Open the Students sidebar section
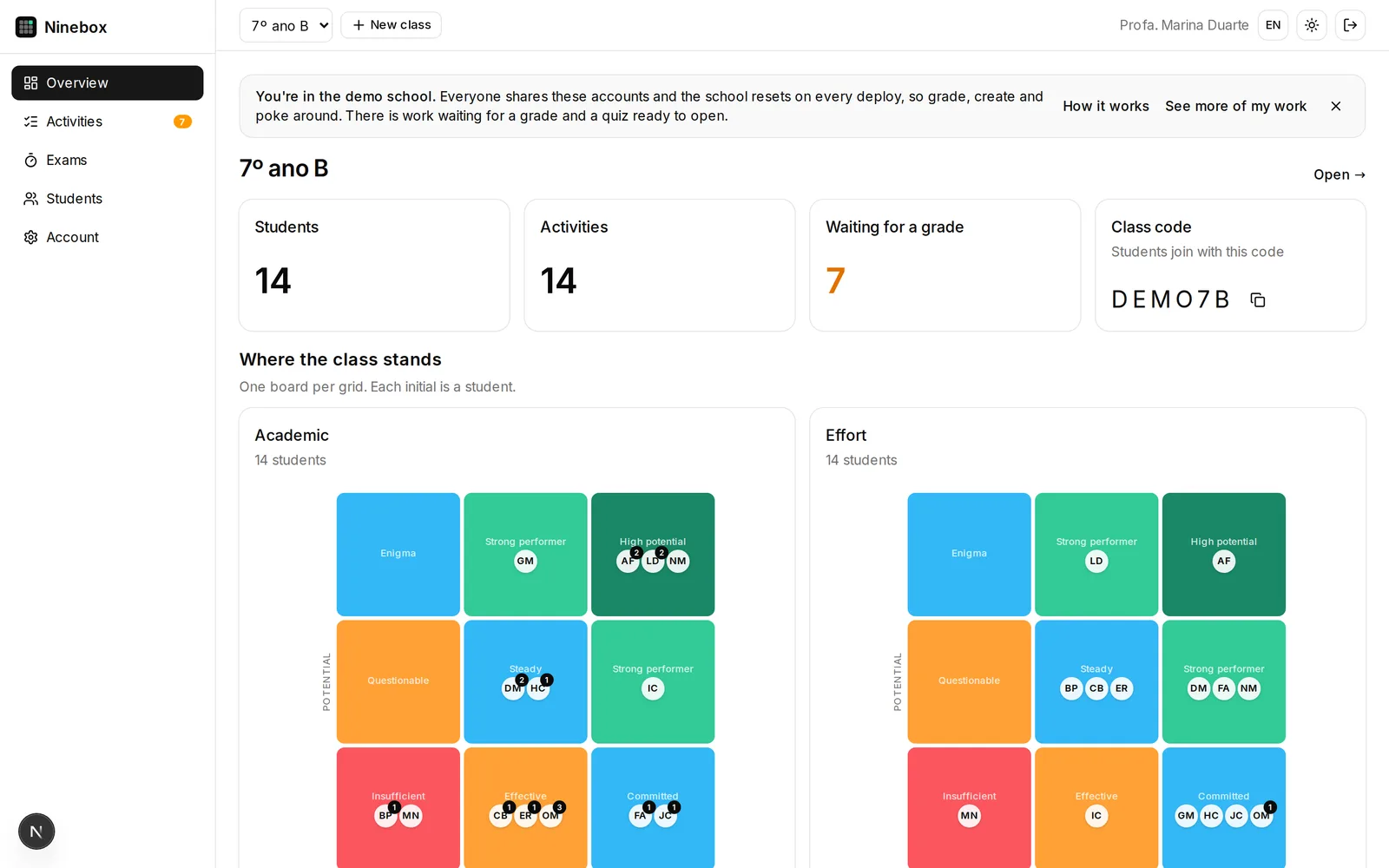Viewport: 1389px width, 868px height. tap(108, 199)
